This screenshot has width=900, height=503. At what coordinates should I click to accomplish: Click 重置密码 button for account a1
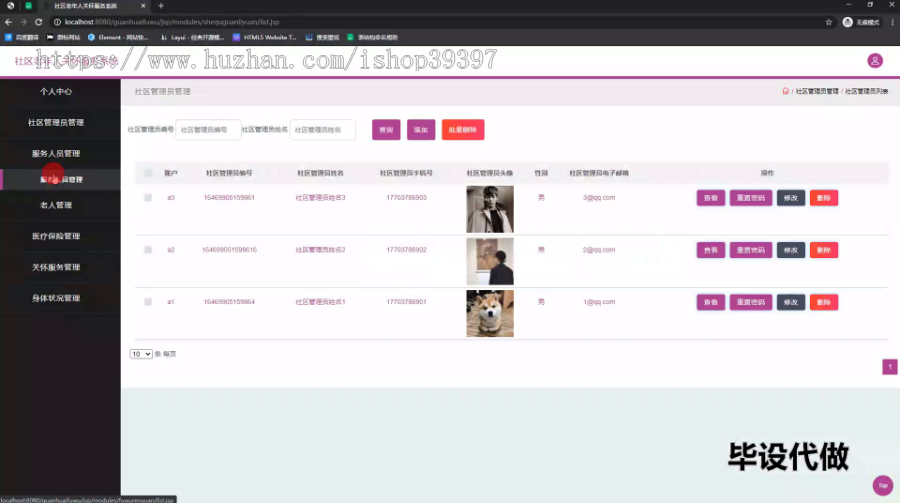point(751,303)
